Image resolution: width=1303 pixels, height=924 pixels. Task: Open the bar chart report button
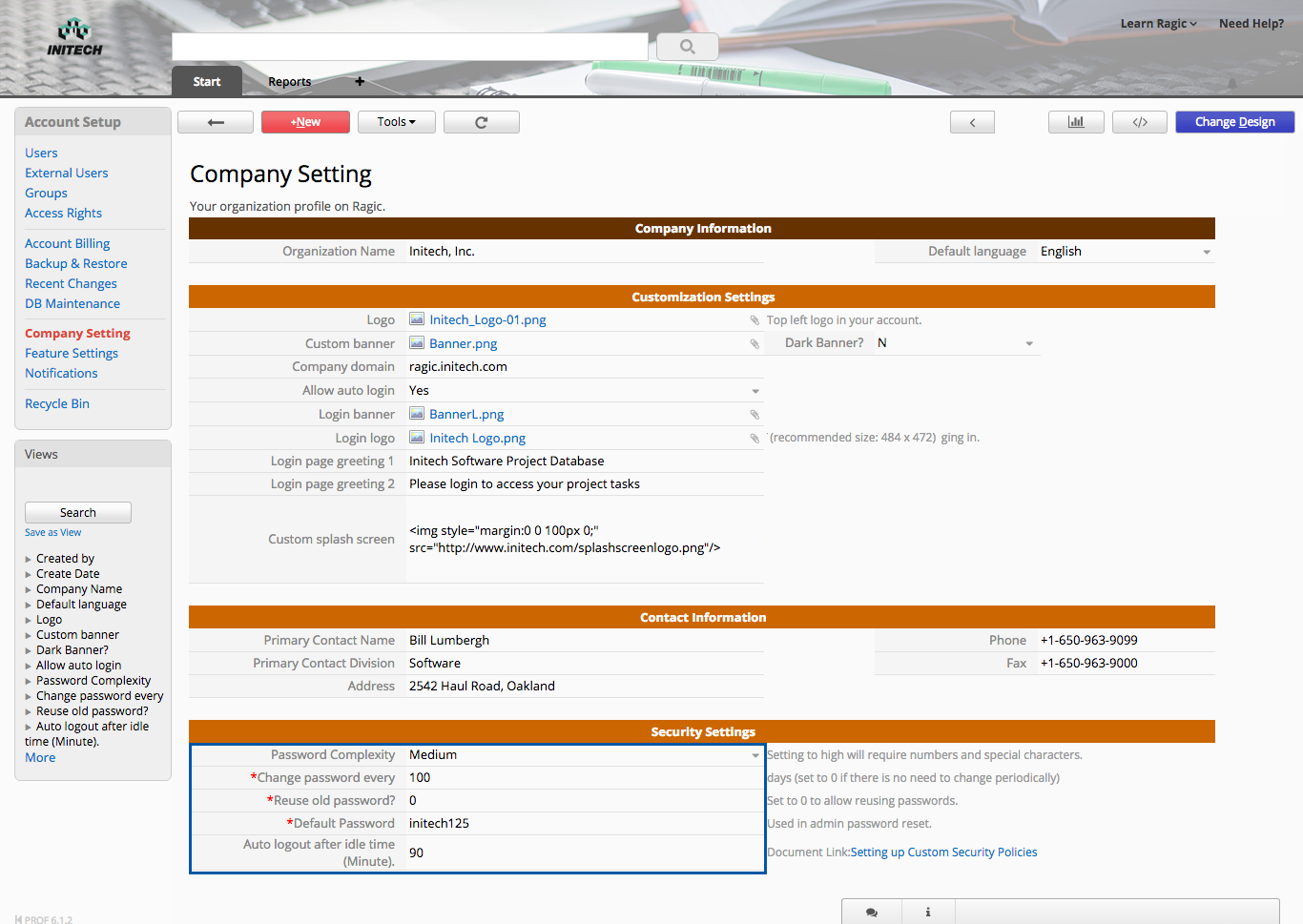pyautogui.click(x=1076, y=122)
